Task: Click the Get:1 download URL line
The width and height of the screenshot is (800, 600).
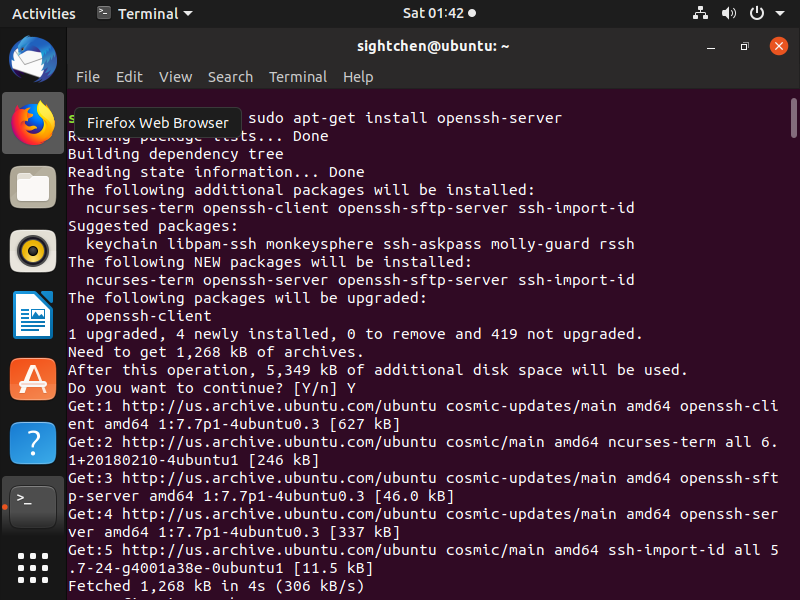Action: 423,415
